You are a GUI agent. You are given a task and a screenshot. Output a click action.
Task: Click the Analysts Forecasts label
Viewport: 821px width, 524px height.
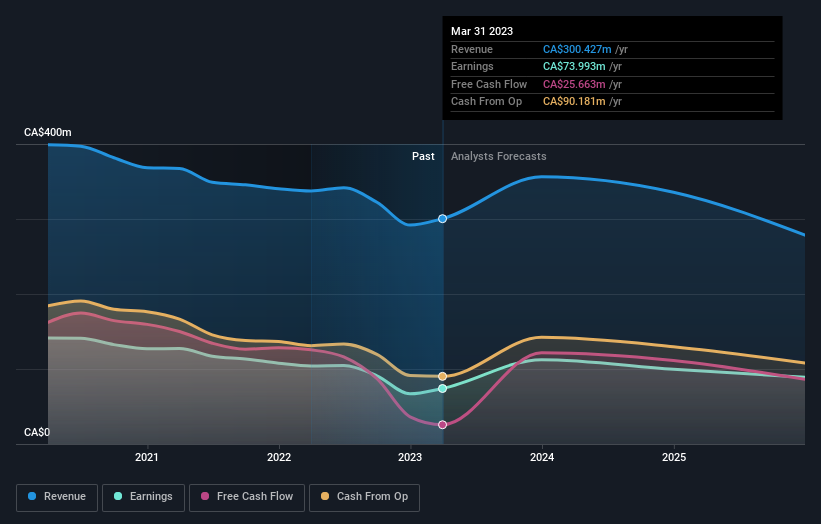[498, 156]
